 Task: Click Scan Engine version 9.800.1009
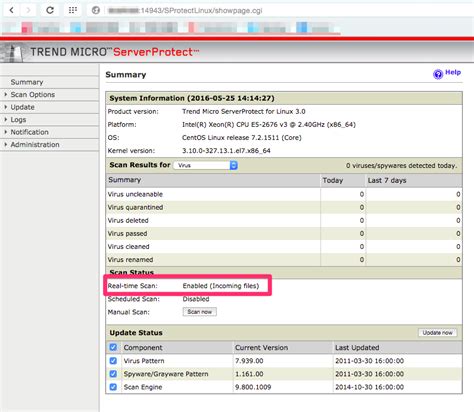click(253, 387)
